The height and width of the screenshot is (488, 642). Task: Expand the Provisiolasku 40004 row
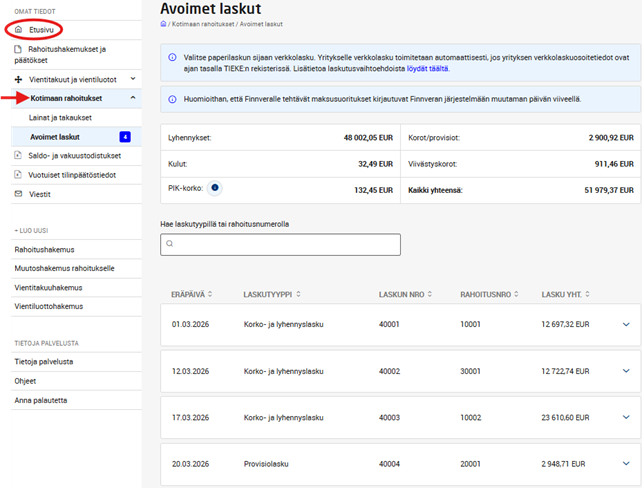click(x=626, y=464)
